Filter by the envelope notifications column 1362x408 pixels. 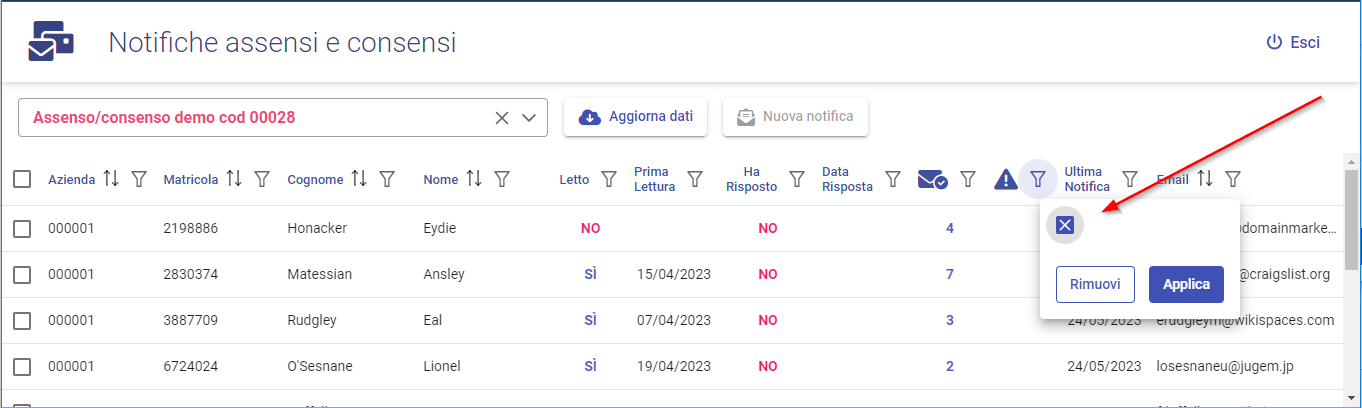[x=968, y=179]
